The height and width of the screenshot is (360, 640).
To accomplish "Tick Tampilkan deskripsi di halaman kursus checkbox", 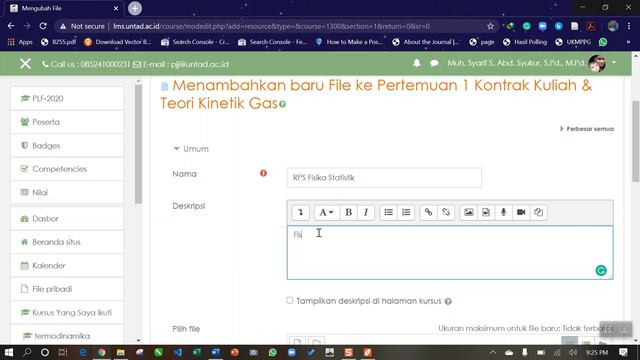I will point(290,300).
